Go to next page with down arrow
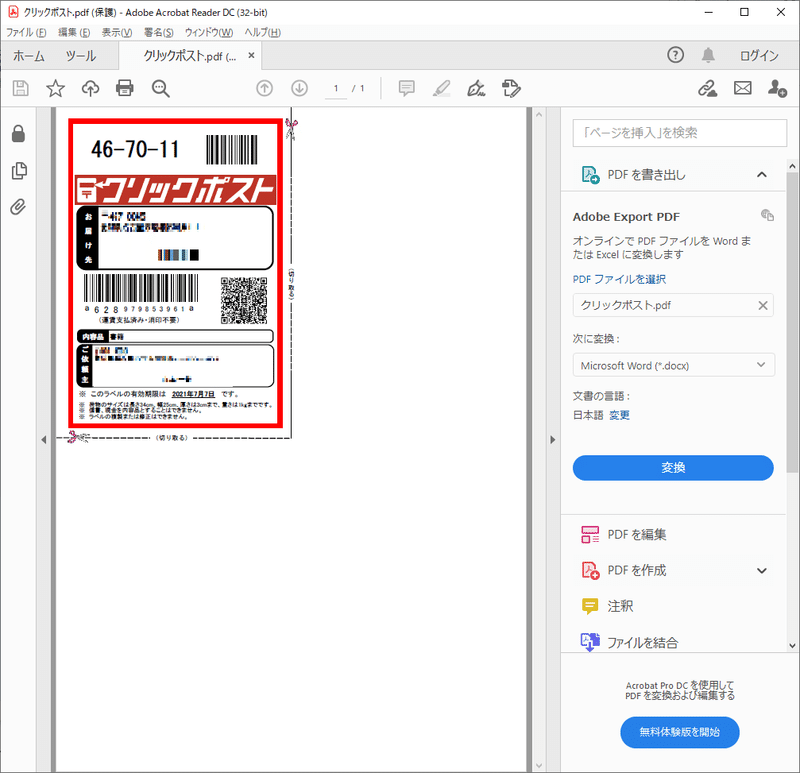The image size is (800, 773). point(299,88)
